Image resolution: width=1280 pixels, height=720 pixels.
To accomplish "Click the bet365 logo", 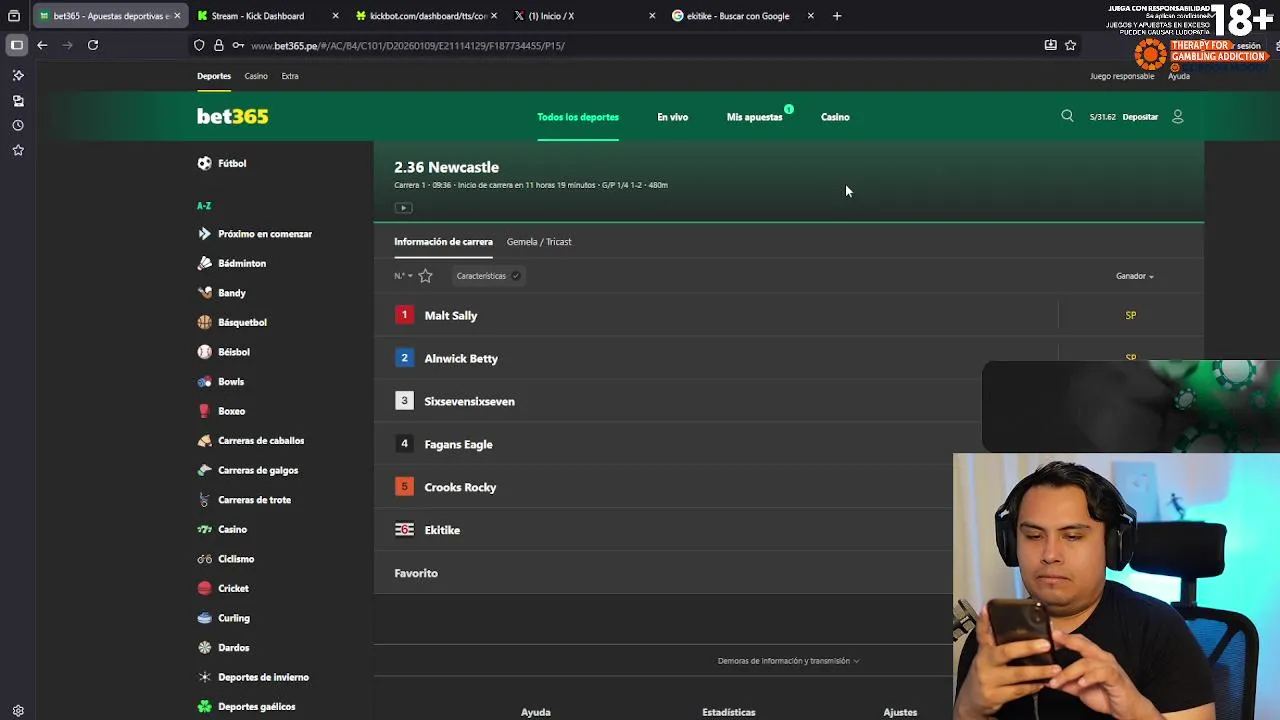I will tap(232, 116).
